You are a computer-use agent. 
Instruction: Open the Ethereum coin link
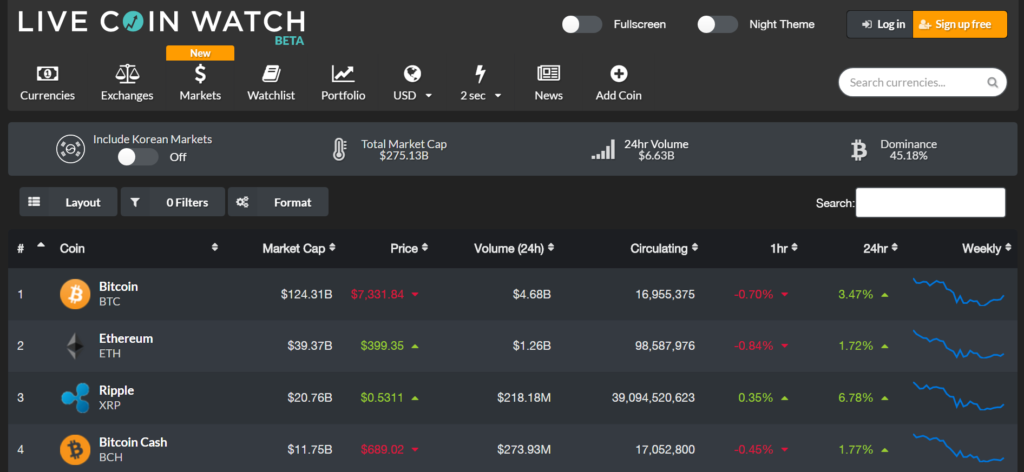(126, 339)
